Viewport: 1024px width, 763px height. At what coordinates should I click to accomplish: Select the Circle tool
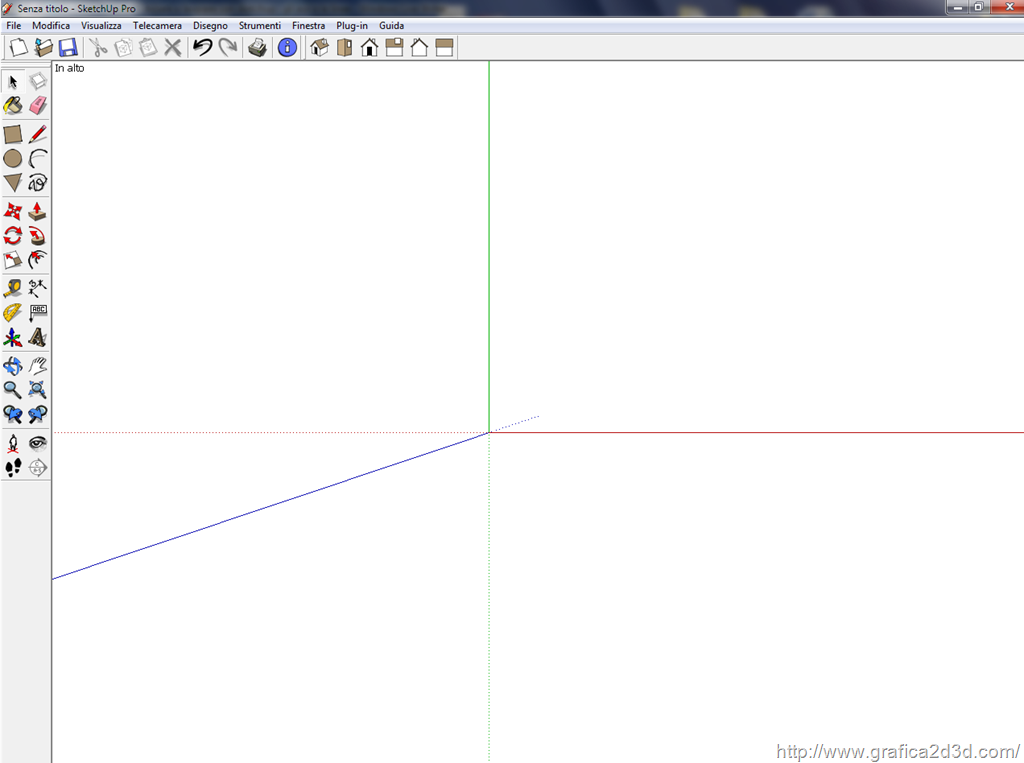click(x=13, y=158)
